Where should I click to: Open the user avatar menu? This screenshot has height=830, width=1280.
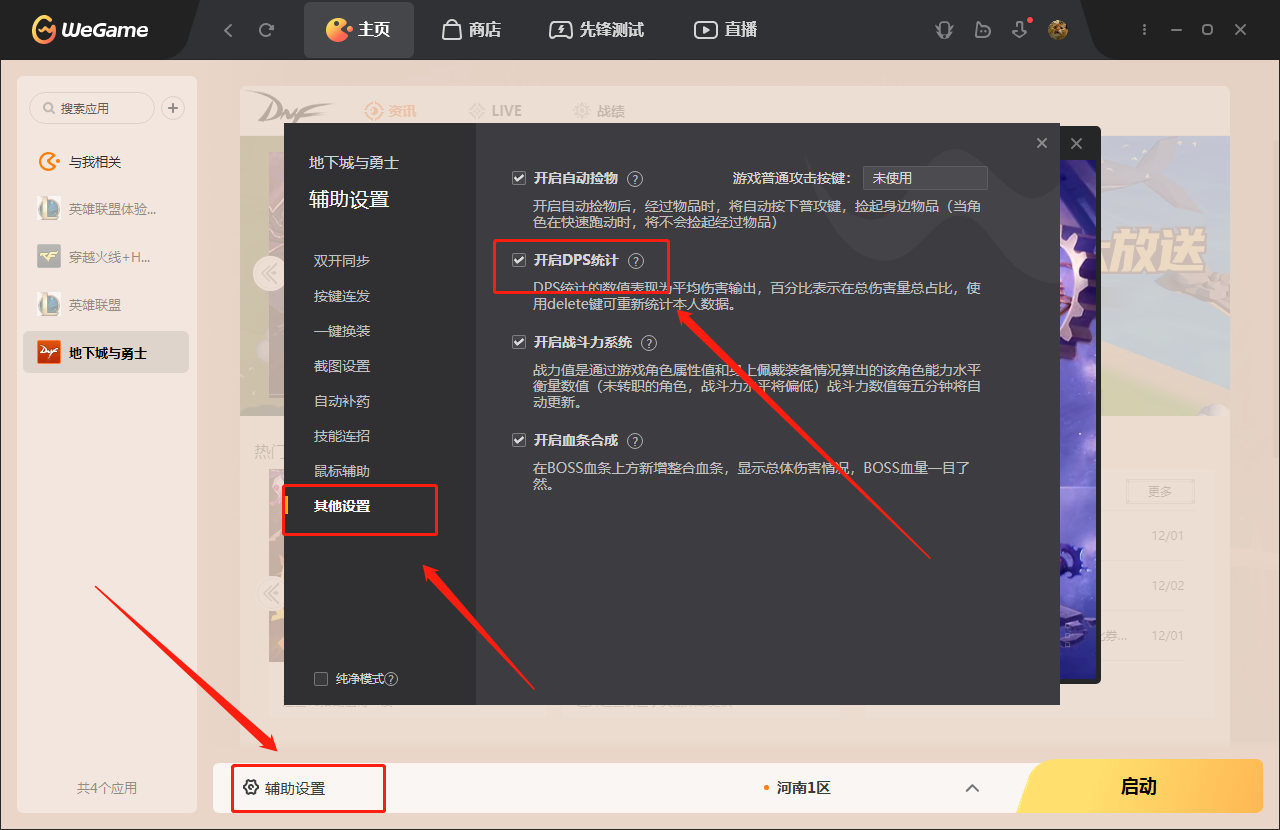pyautogui.click(x=1058, y=30)
